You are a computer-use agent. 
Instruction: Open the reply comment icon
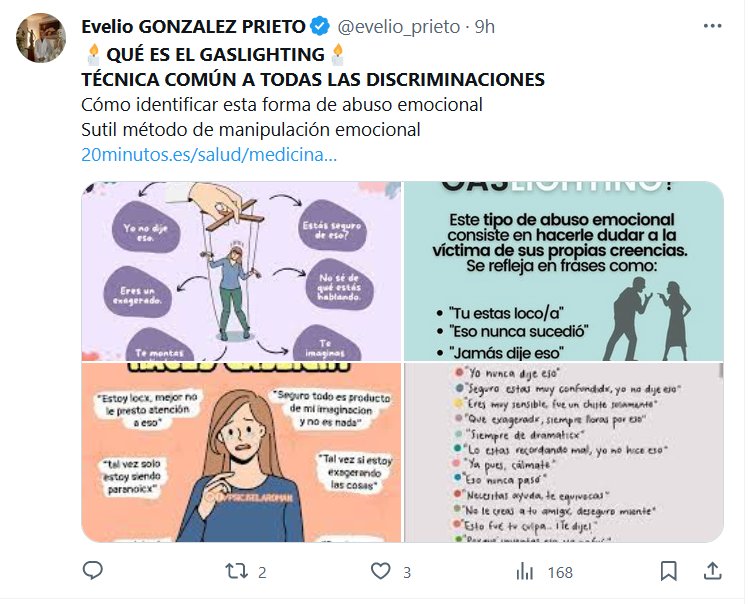coord(93,571)
